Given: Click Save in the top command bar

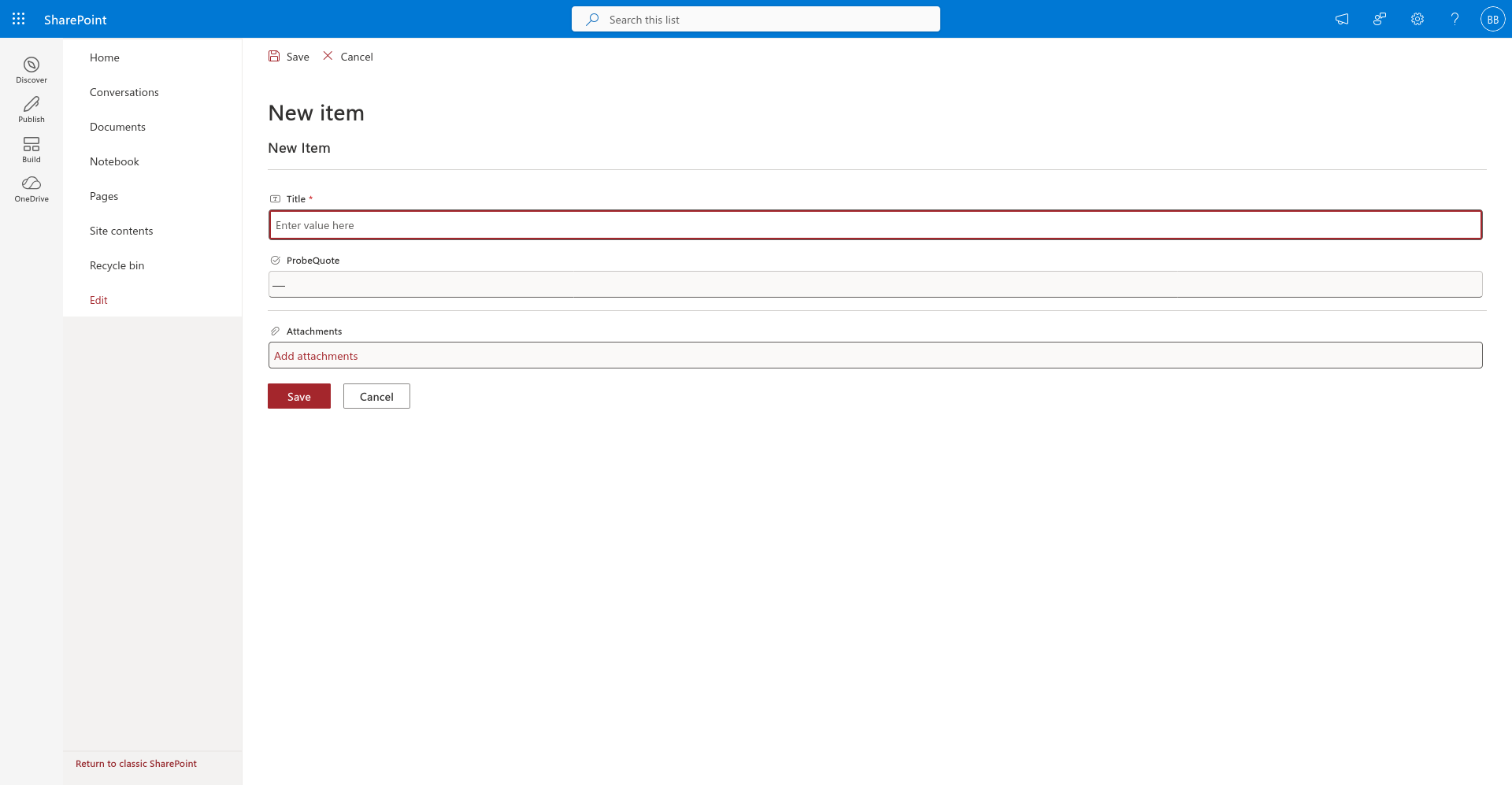Looking at the screenshot, I should (x=289, y=57).
